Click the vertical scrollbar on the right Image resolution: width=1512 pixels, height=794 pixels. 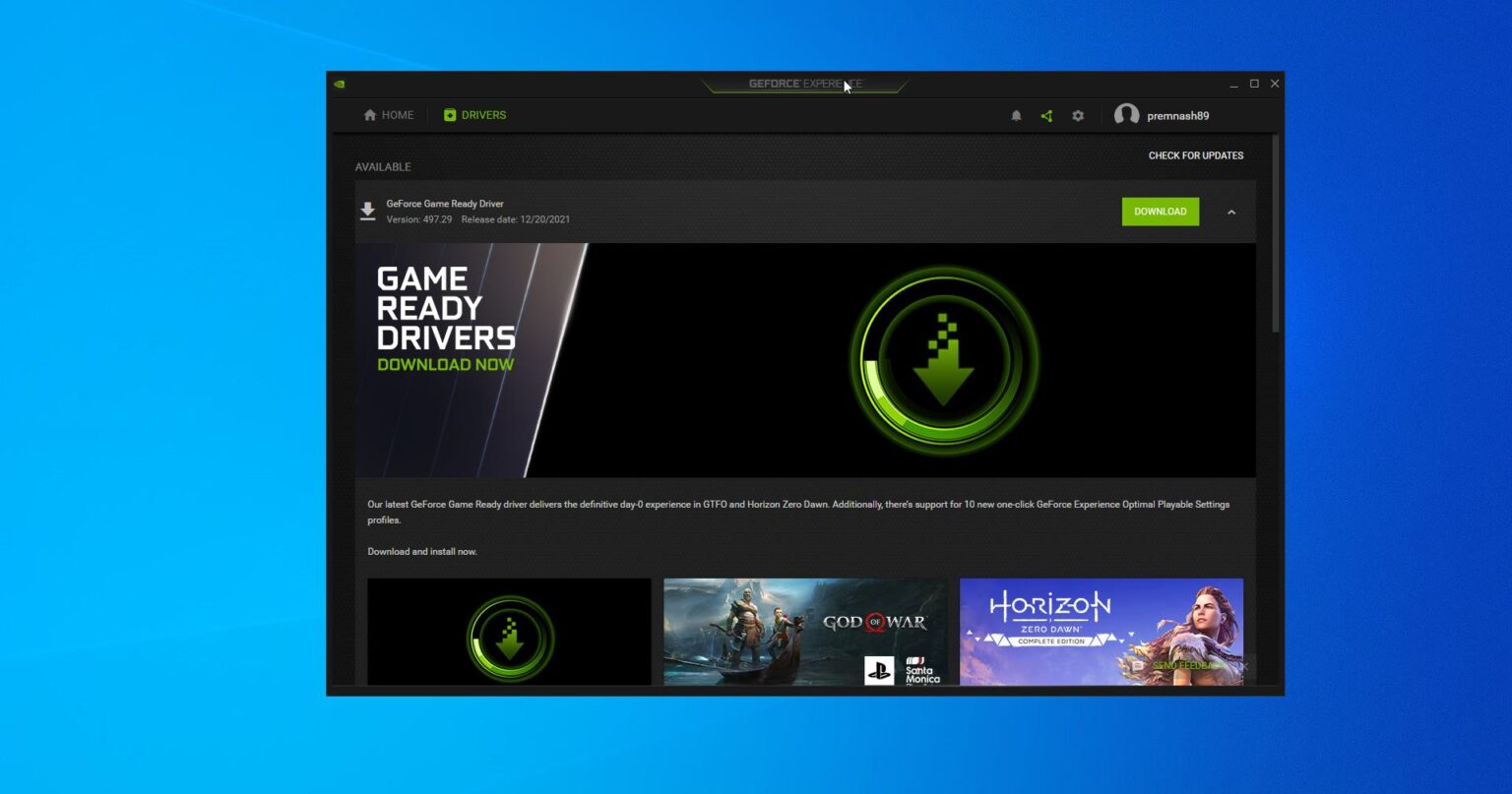click(1276, 236)
